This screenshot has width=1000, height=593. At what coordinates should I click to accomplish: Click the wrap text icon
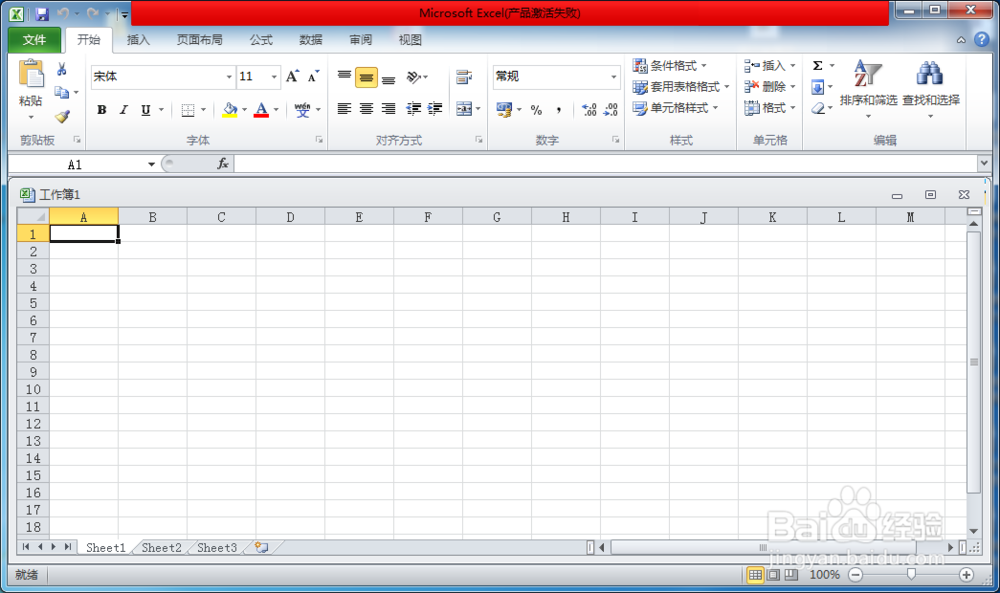click(464, 77)
